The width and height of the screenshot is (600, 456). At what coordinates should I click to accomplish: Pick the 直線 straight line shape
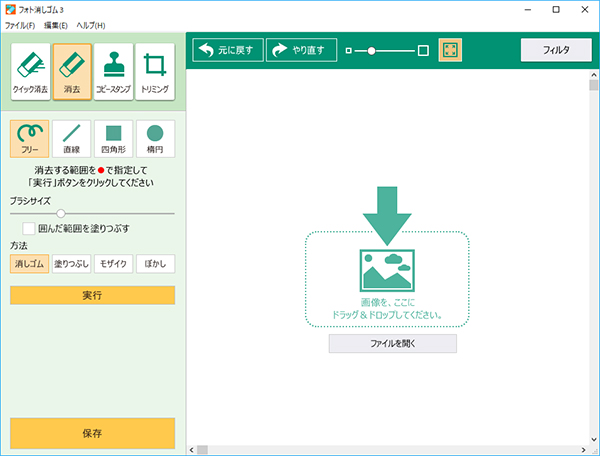pos(72,139)
